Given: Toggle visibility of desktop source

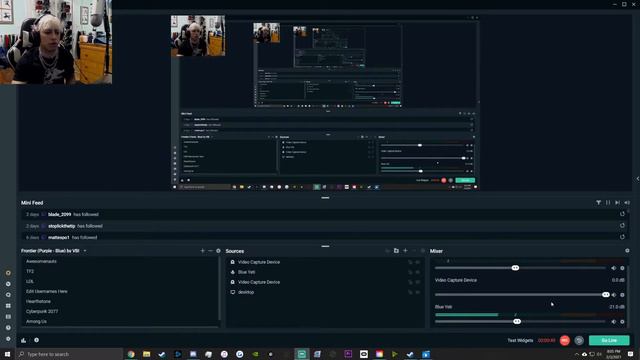Looking at the screenshot, I should pos(418,292).
